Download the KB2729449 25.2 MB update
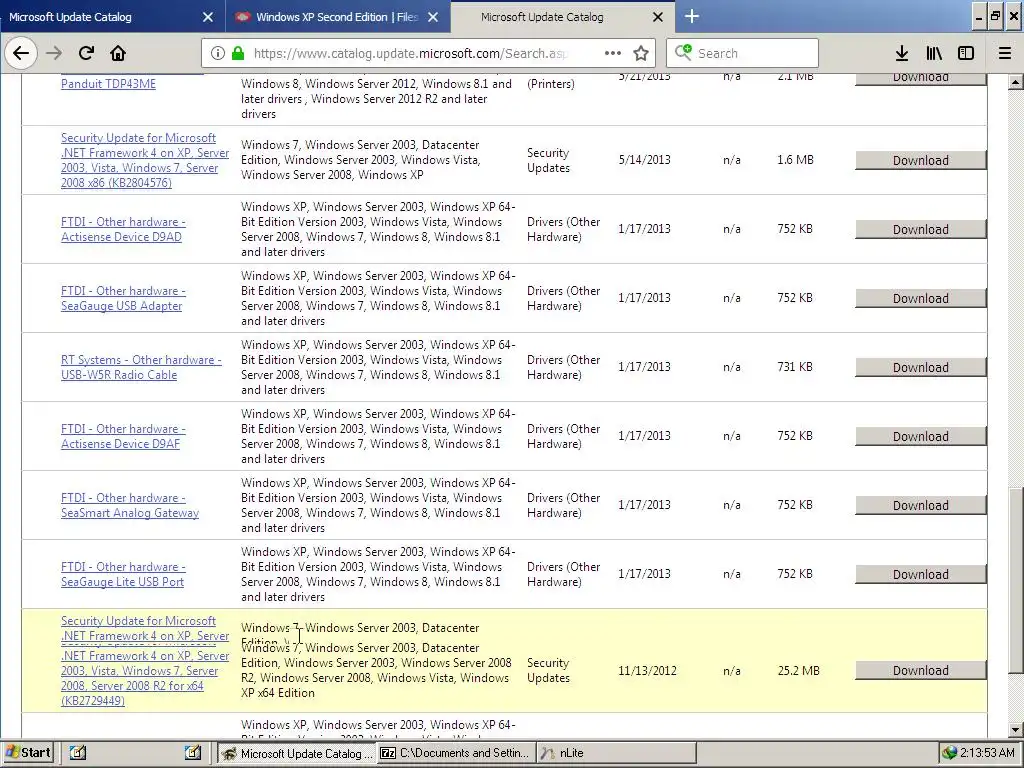 click(x=921, y=671)
